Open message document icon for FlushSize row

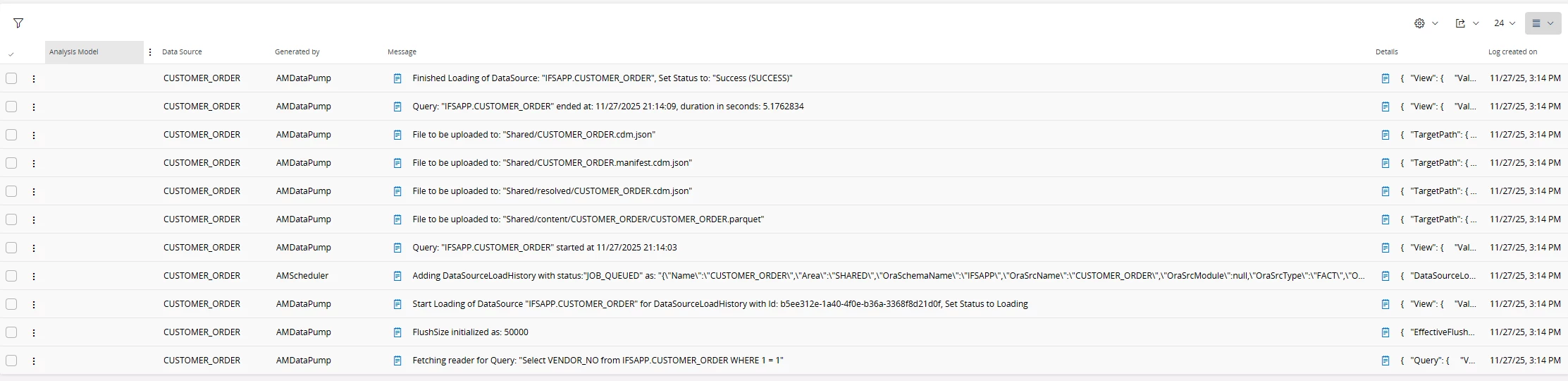[x=397, y=332]
